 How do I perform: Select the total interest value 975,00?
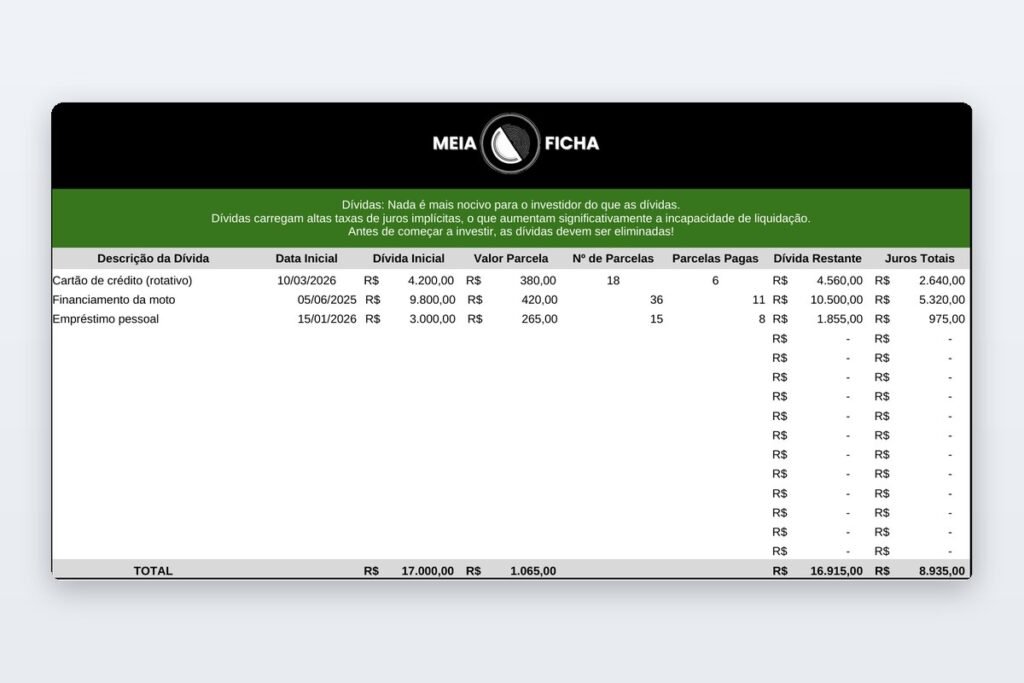coord(946,319)
